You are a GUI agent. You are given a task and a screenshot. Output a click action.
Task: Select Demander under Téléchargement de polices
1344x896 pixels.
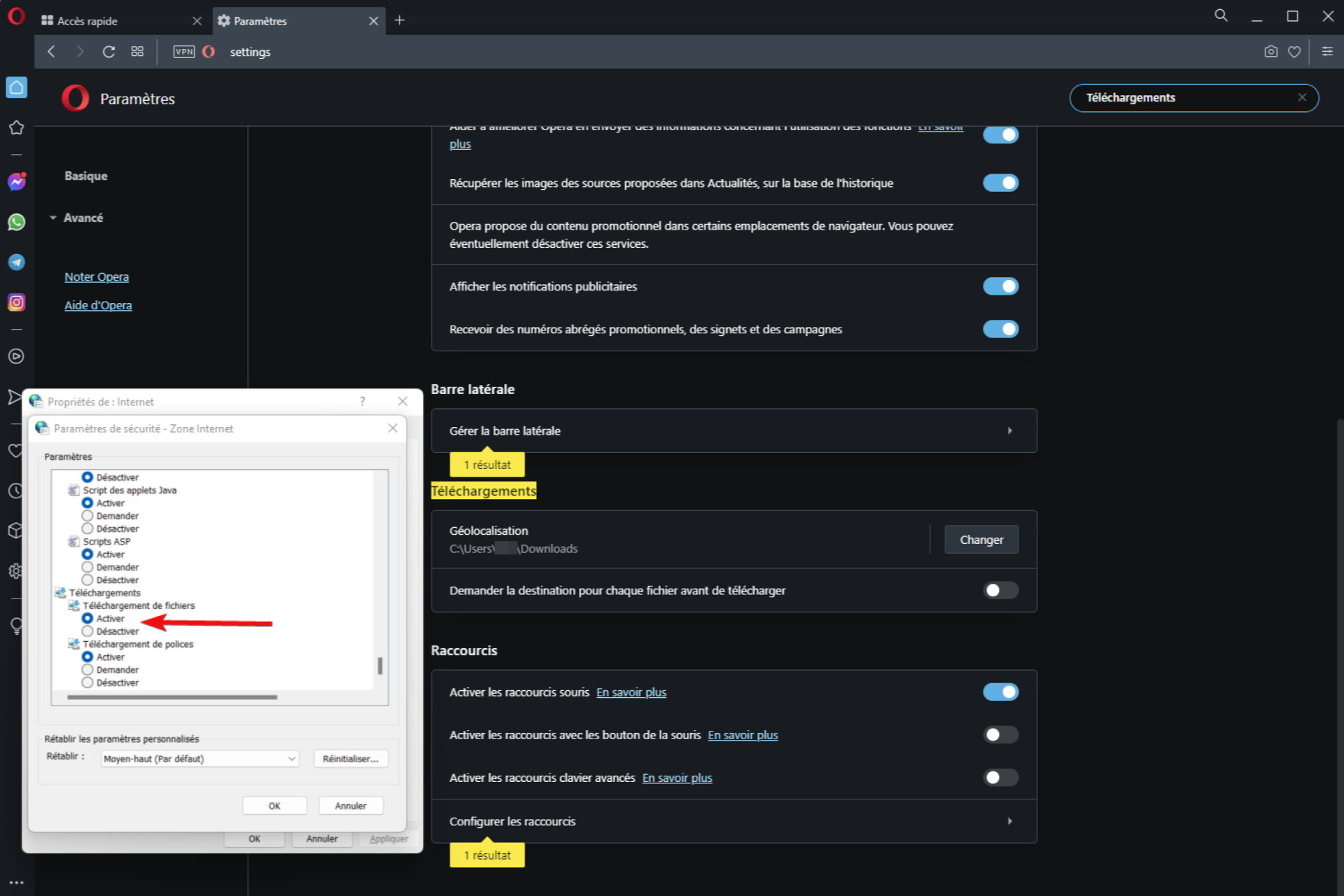coord(87,670)
